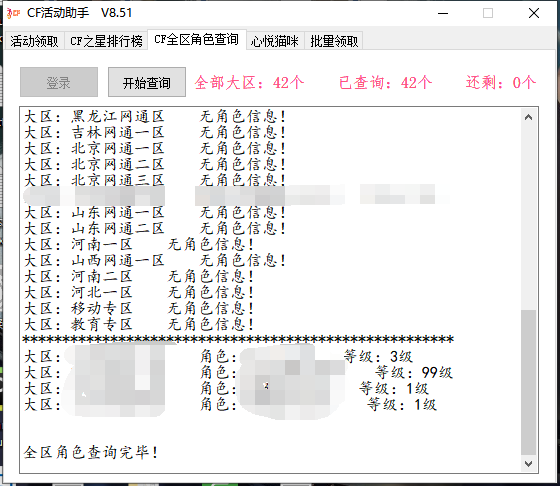560x486 pixels.
Task: Click the asterisk separator line in results
Action: point(238,339)
